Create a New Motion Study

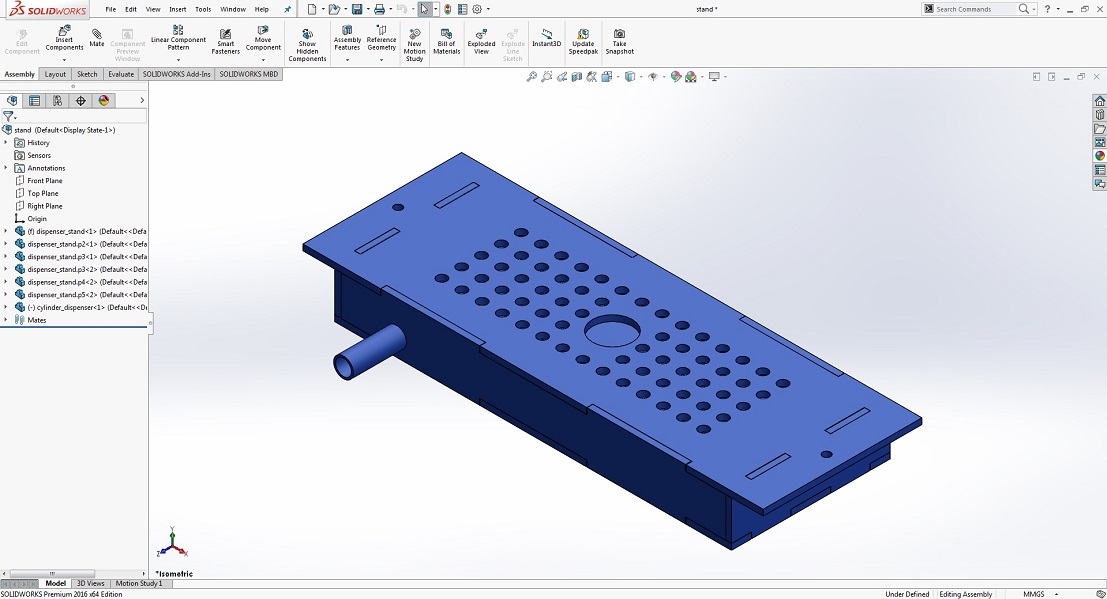[414, 46]
